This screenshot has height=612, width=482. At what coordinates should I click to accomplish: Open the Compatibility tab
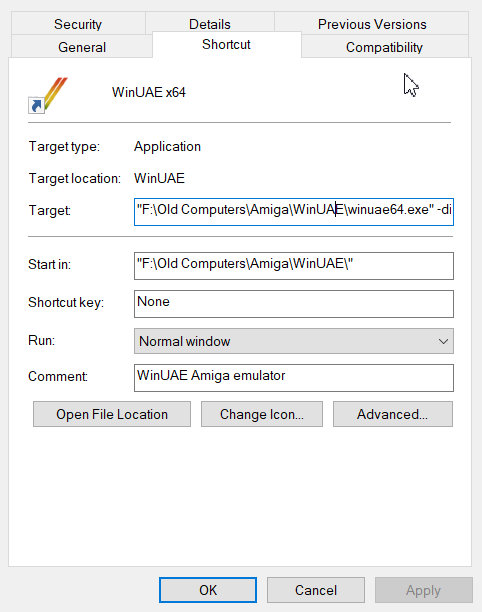tap(384, 47)
